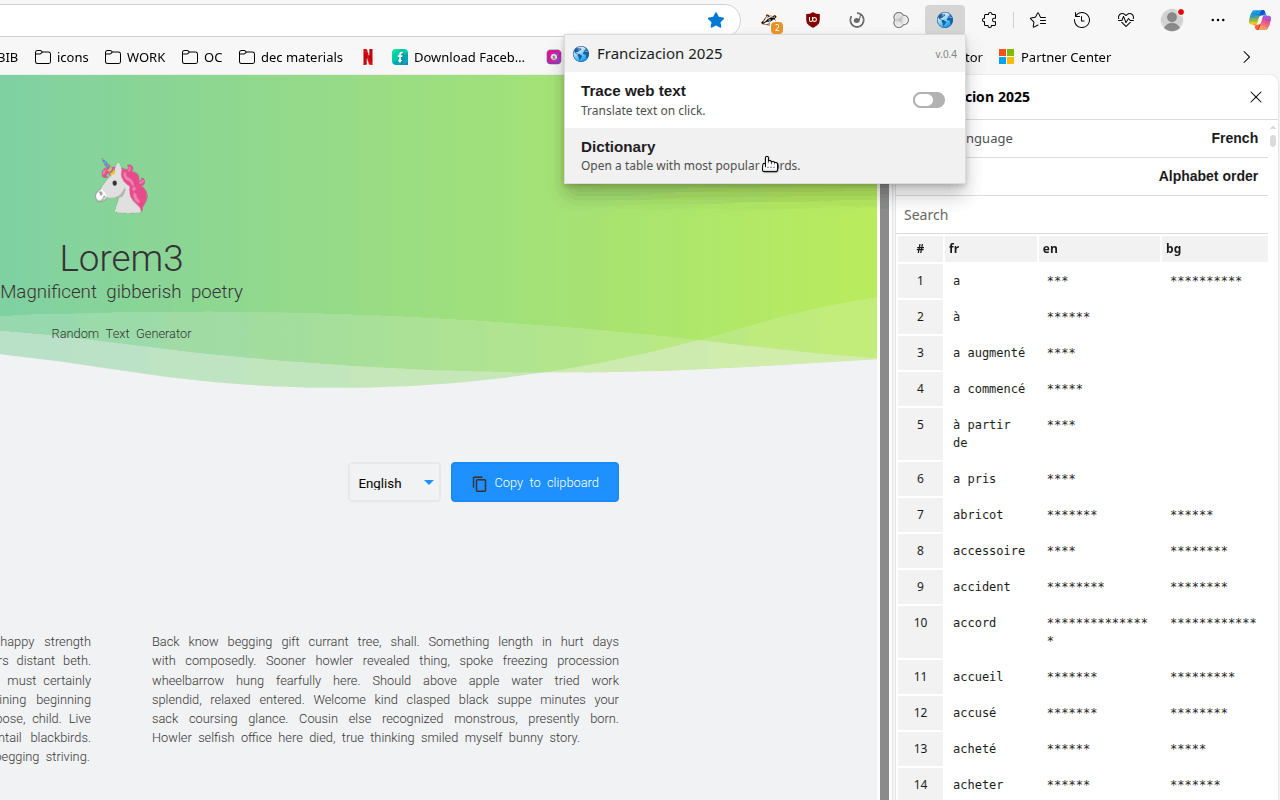Image resolution: width=1280 pixels, height=800 pixels.
Task: Select 'a augmenté' in the fr column
Action: tap(989, 352)
